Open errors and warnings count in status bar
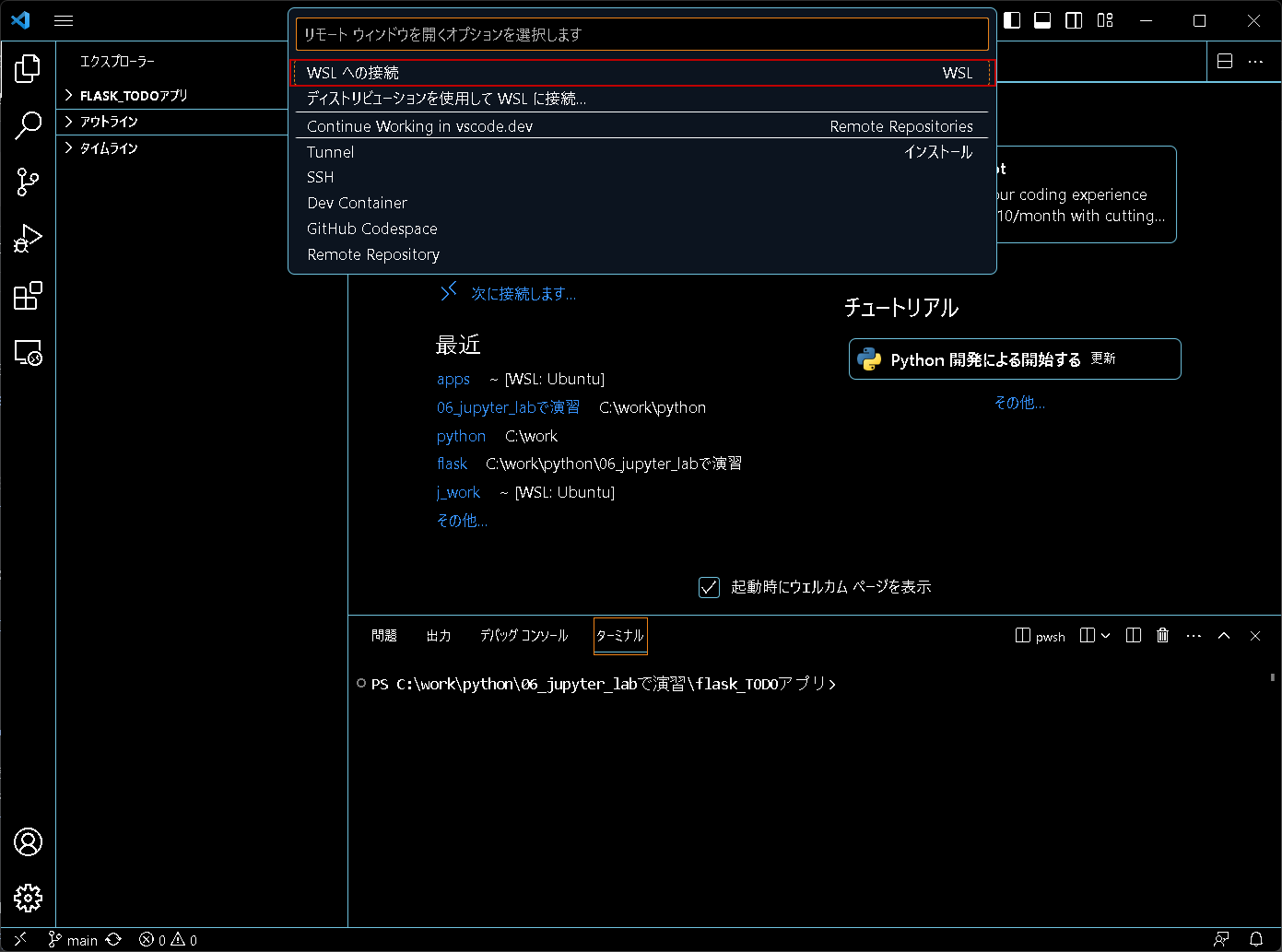This screenshot has height=952, width=1282. [x=168, y=940]
